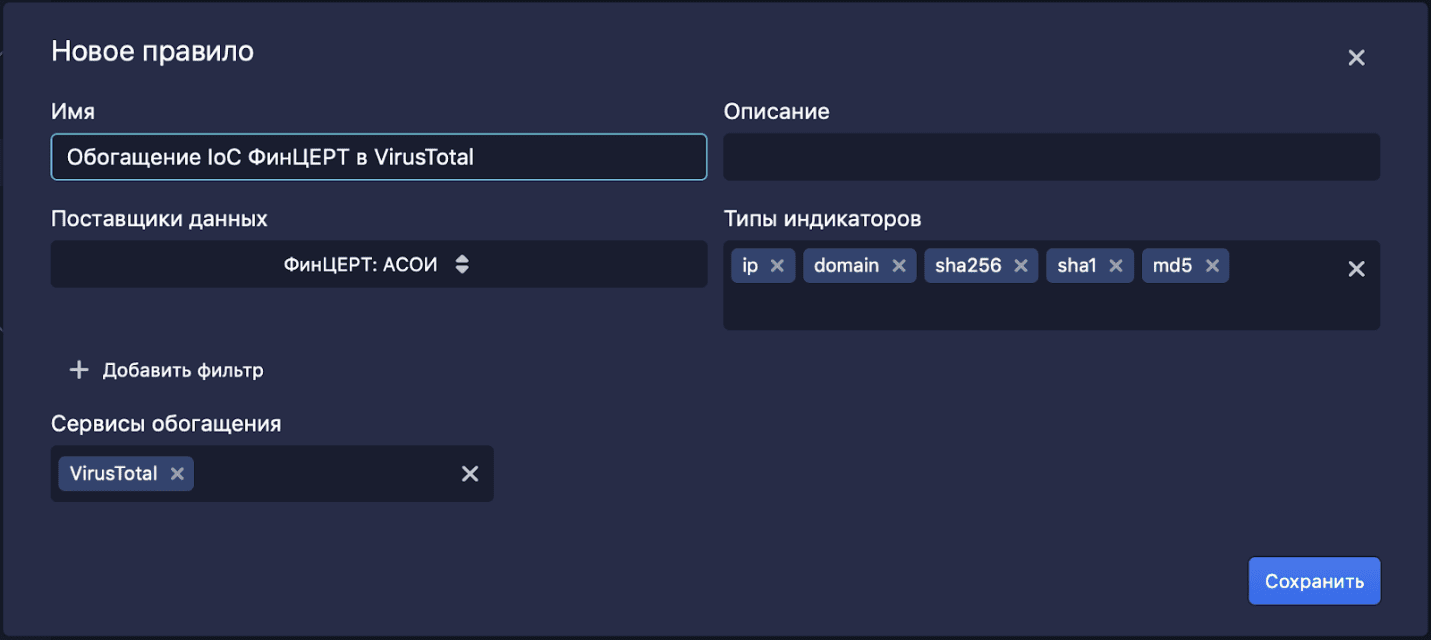Screen dimensions: 1431x640
Task: Focus the Имя input field
Action: (x=379, y=157)
